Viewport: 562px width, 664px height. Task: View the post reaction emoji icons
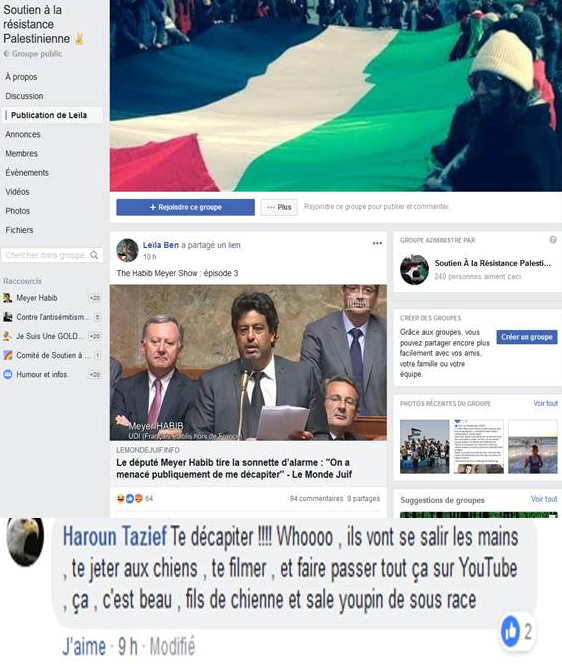[x=130, y=498]
